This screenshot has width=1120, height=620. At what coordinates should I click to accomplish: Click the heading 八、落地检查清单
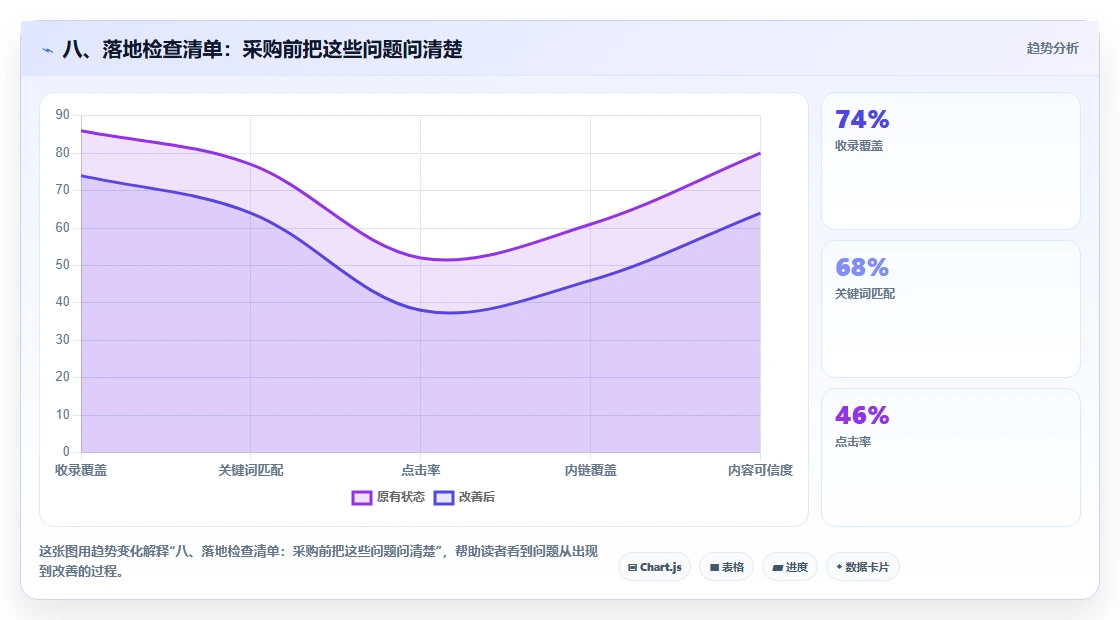coord(262,49)
